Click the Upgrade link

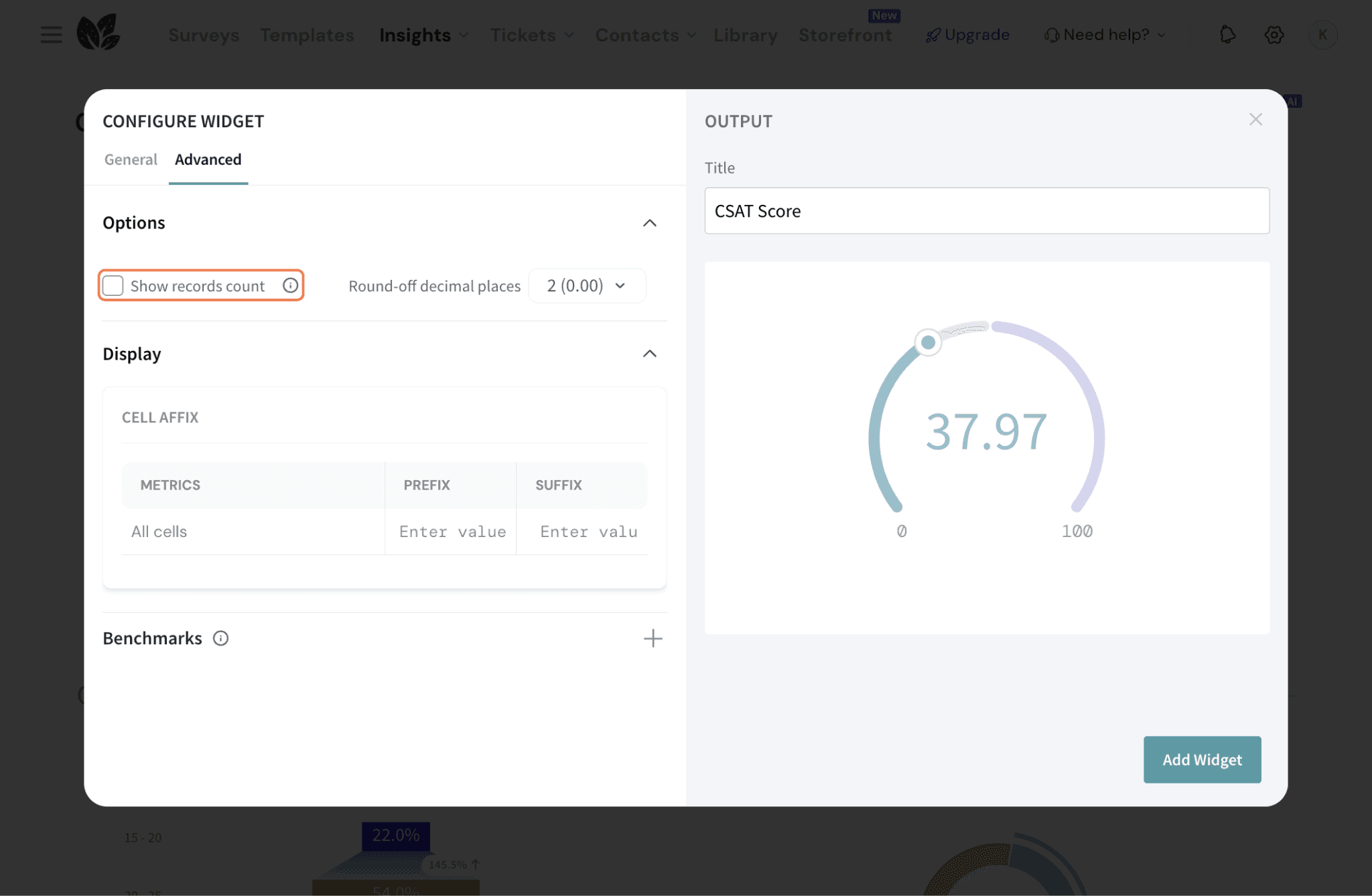(968, 35)
